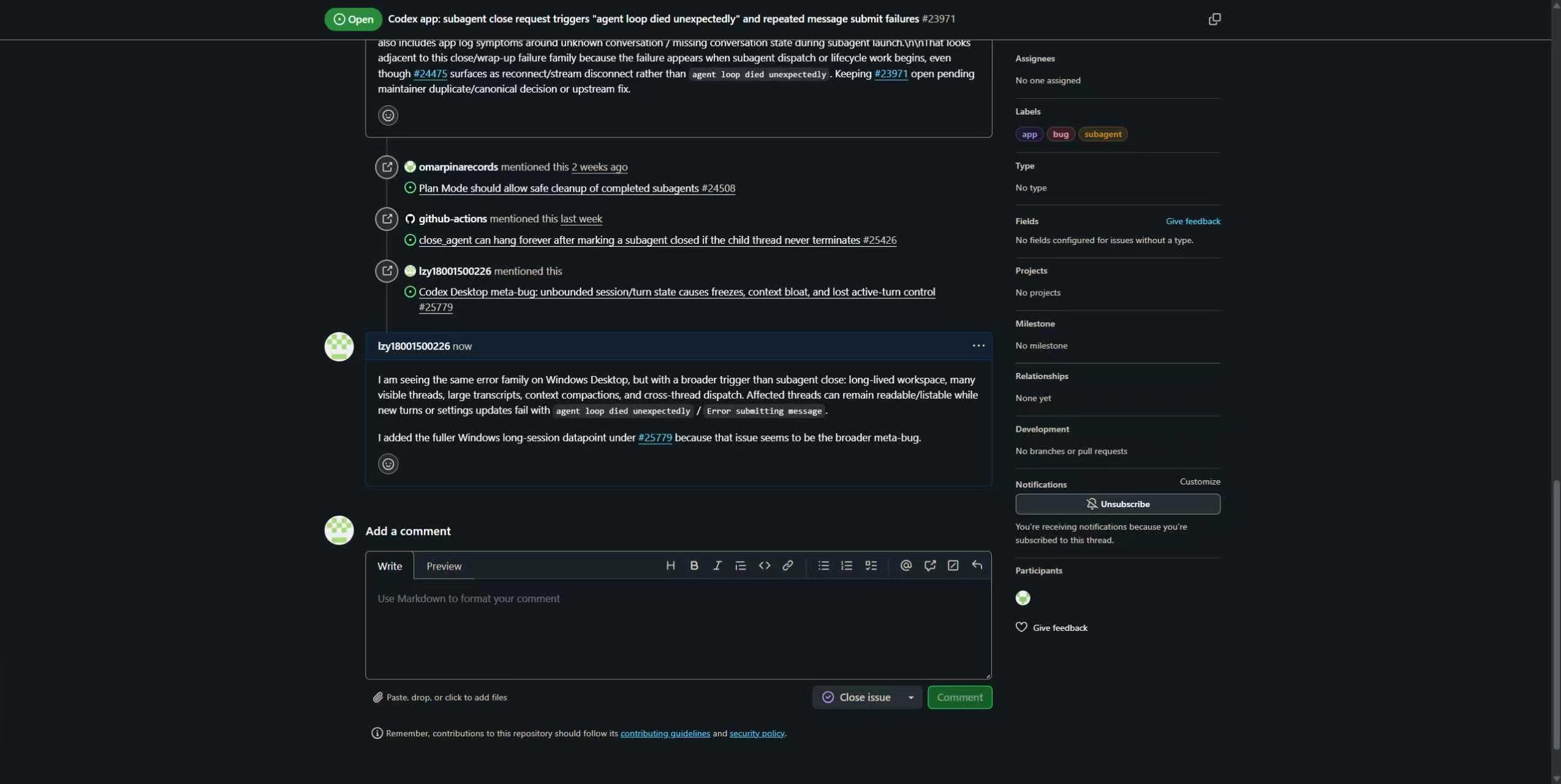The width and height of the screenshot is (1561, 784).
Task: Open the three-dot menu on the lzy18001500226 comment
Action: (978, 346)
